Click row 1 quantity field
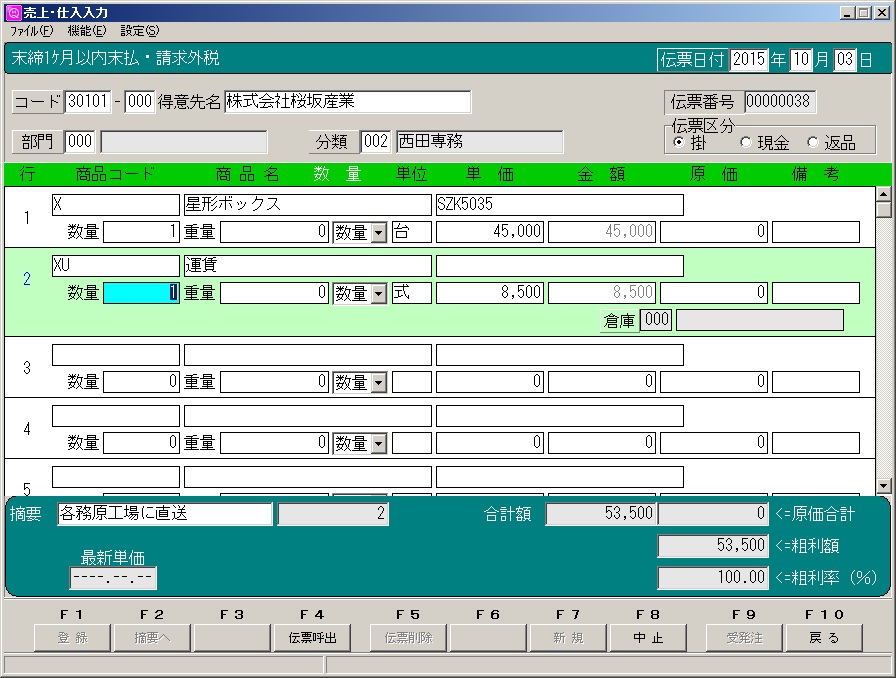896x678 pixels. 141,232
